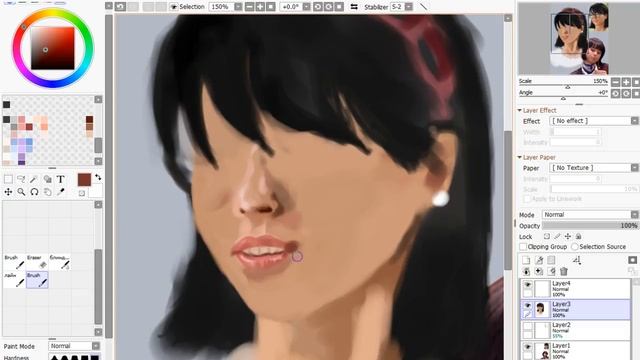The image size is (640, 360).
Task: Select the Lasso selection tool
Action: pyautogui.click(x=21, y=179)
